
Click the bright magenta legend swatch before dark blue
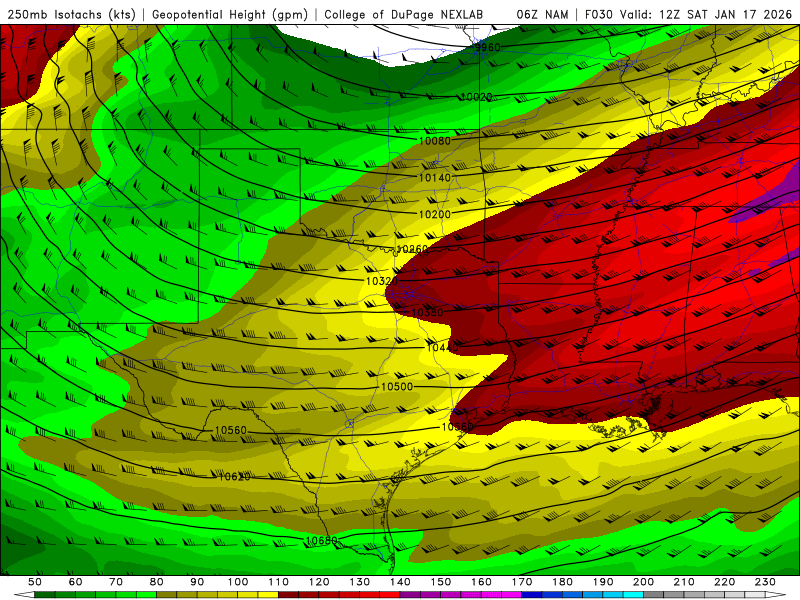pos(511,595)
